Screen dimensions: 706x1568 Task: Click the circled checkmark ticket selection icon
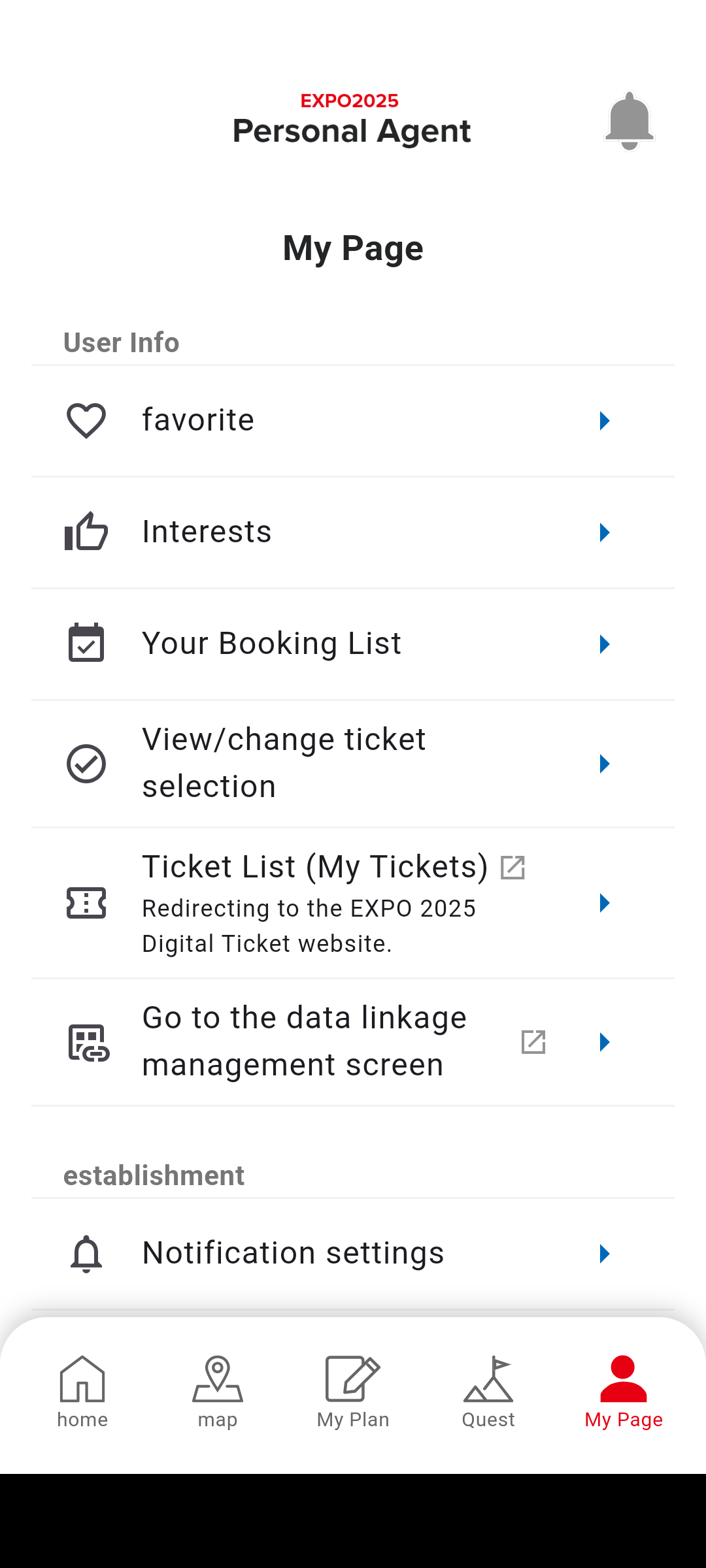[86, 764]
